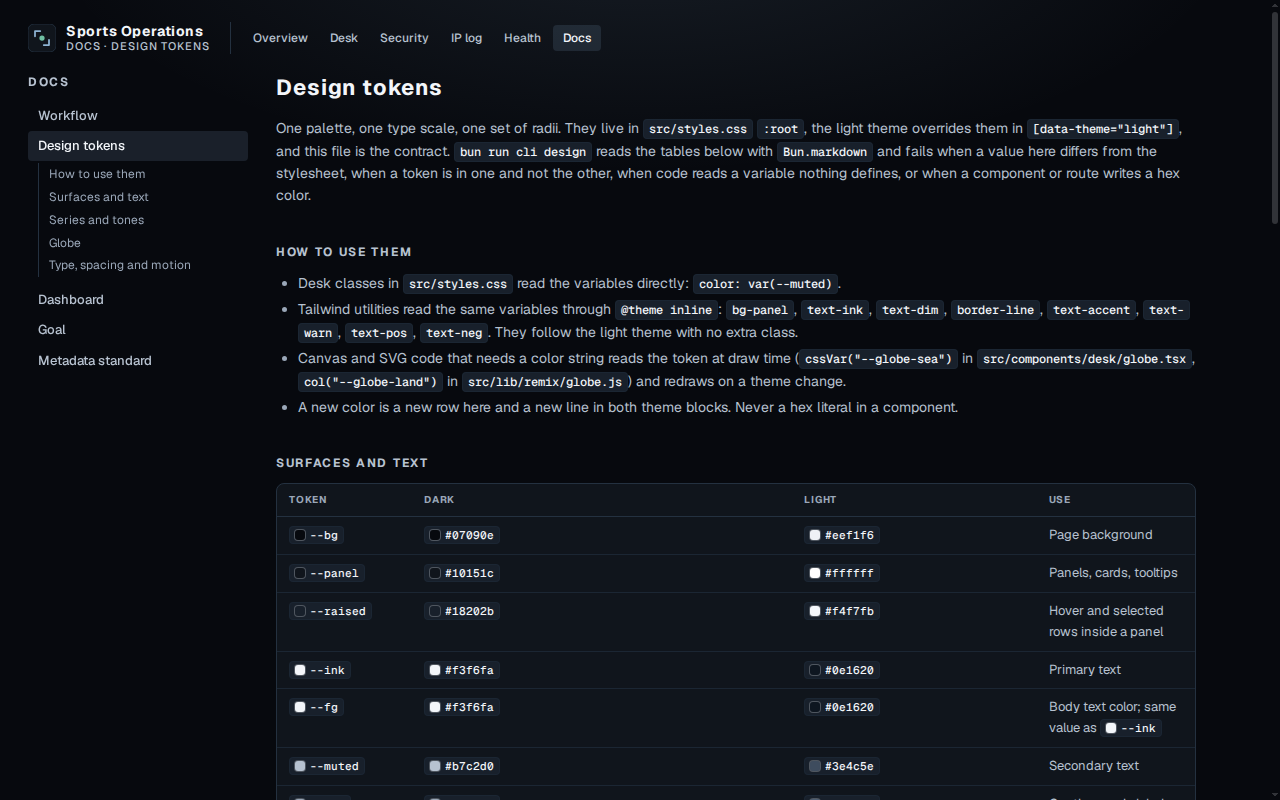Click the '@theme inline' code snippet
The width and height of the screenshot is (1280, 800).
[x=667, y=310]
